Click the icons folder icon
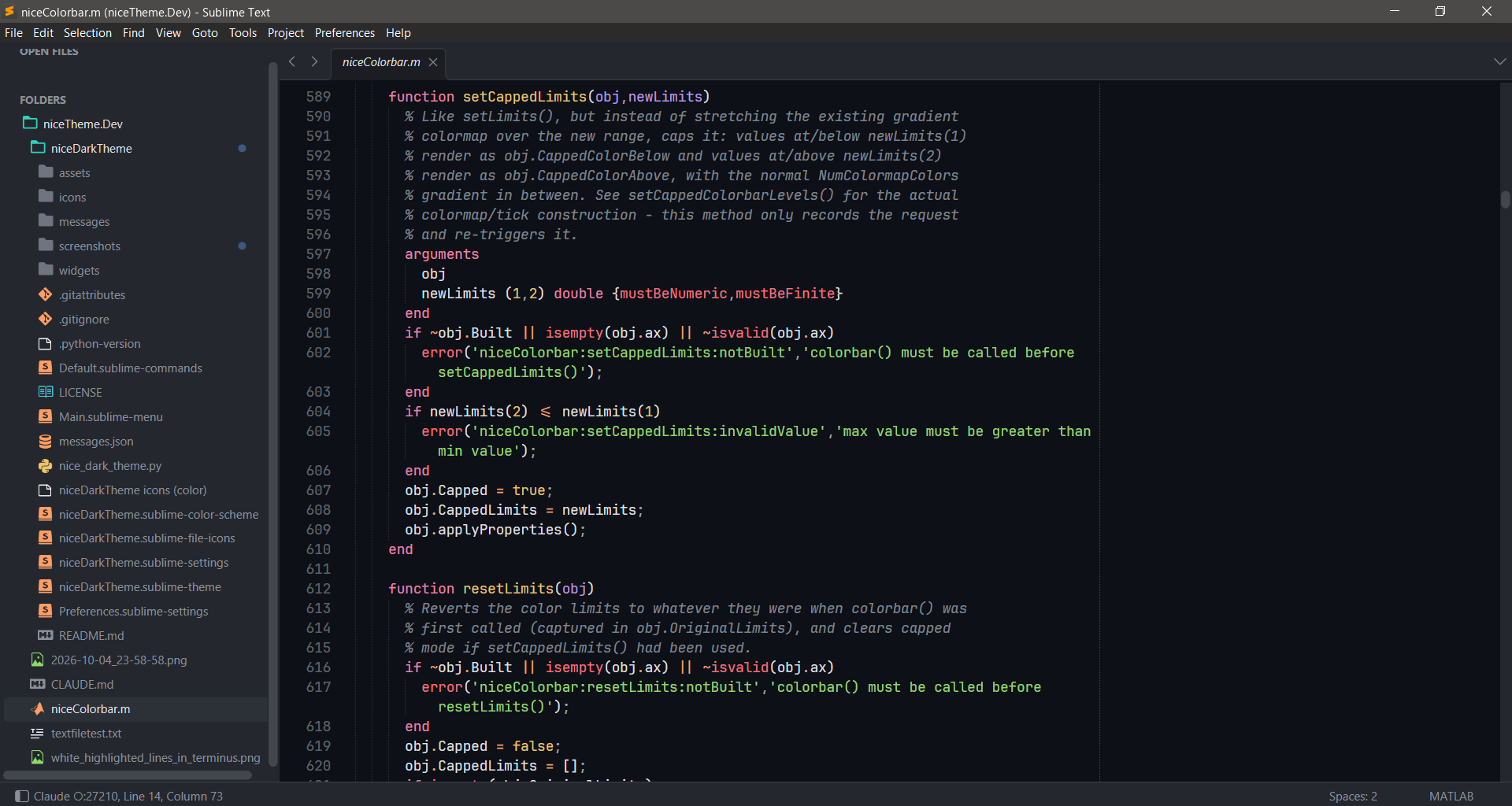1512x806 pixels. point(46,196)
